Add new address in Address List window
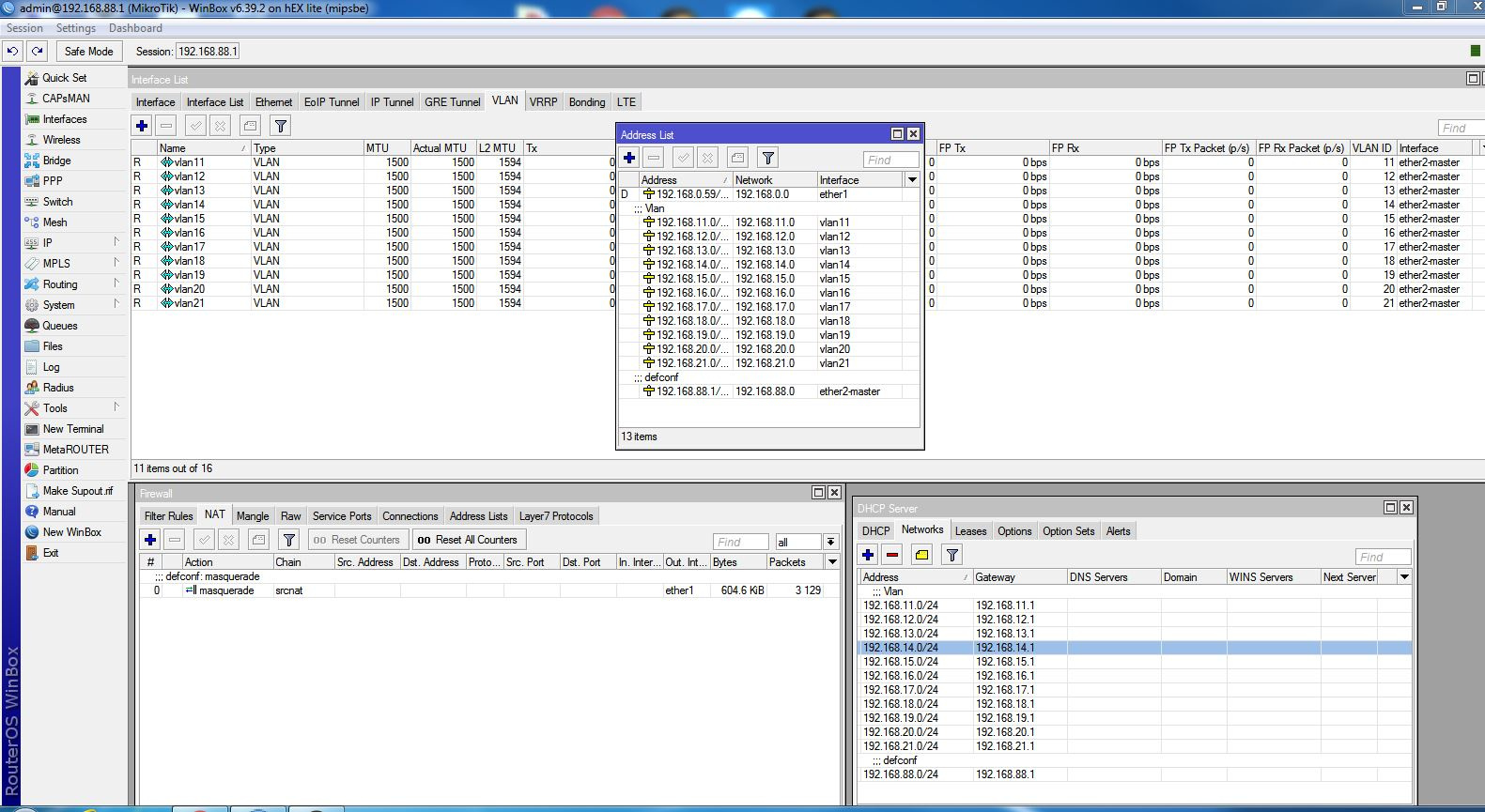The height and width of the screenshot is (812, 1485). pyautogui.click(x=629, y=158)
